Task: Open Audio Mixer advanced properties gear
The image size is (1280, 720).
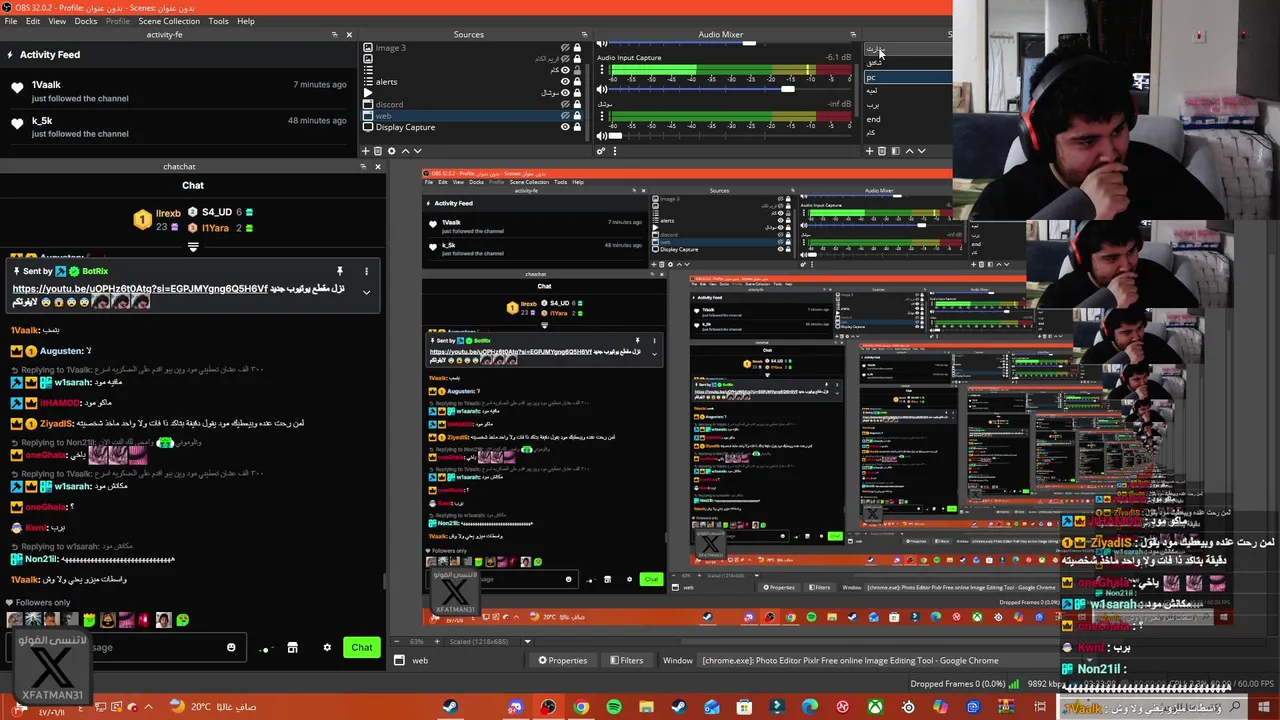Action: [601, 151]
